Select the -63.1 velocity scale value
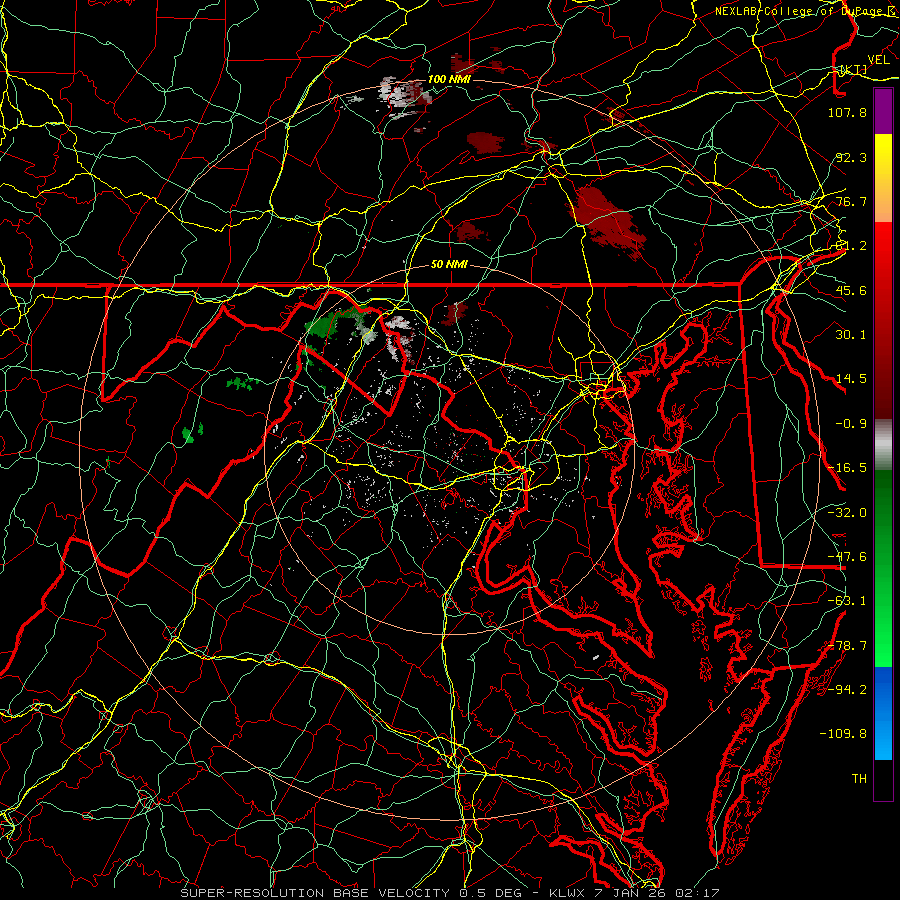 coord(847,601)
